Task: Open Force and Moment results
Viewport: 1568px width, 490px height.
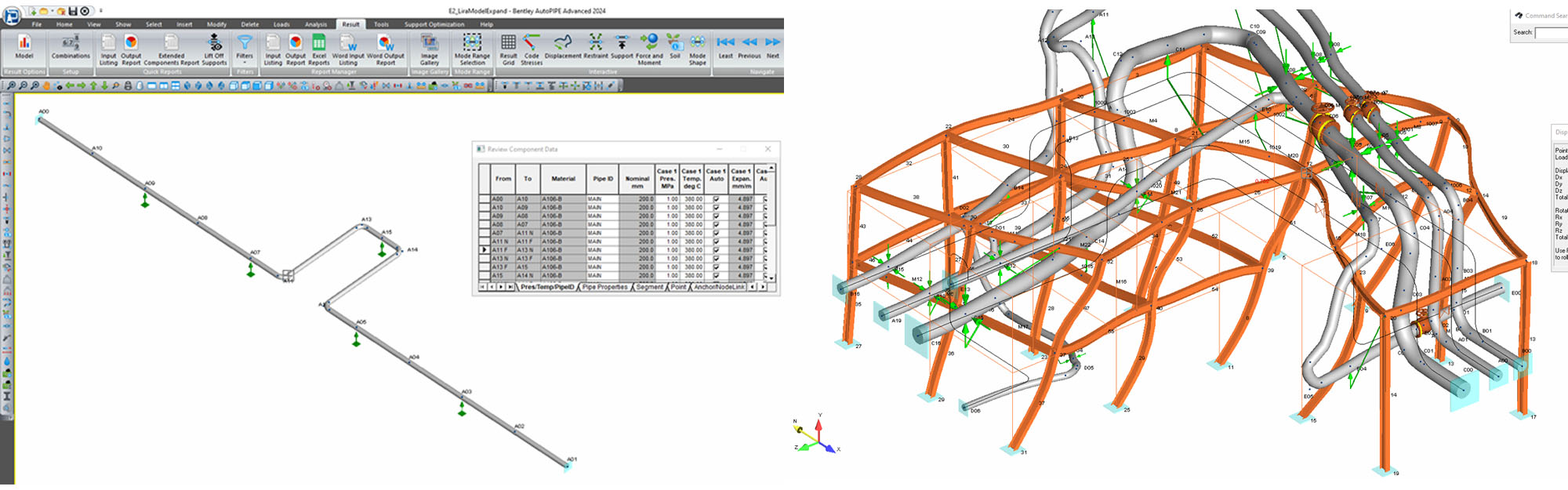Action: 649,45
